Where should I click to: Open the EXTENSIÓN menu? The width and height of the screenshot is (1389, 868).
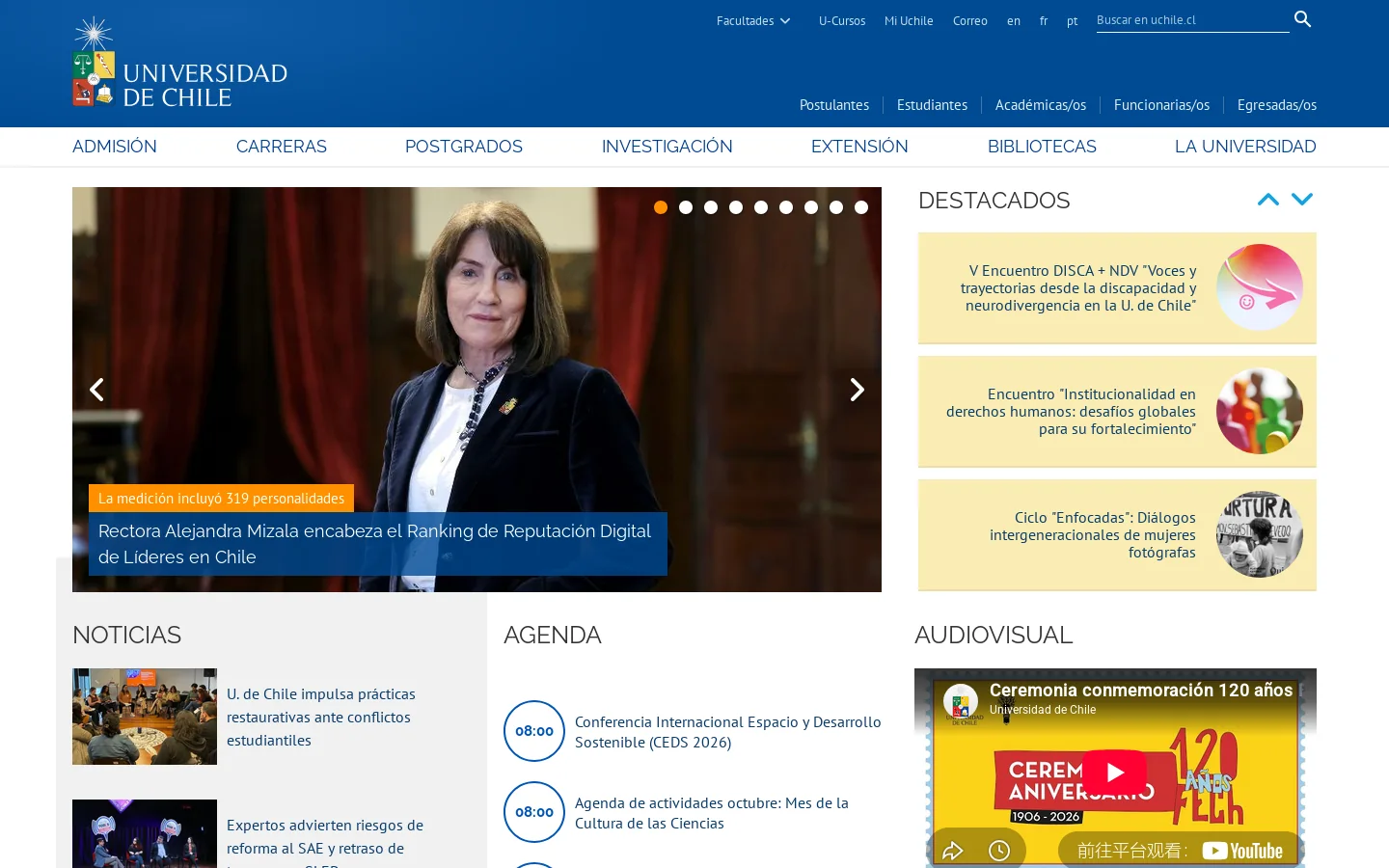859,147
